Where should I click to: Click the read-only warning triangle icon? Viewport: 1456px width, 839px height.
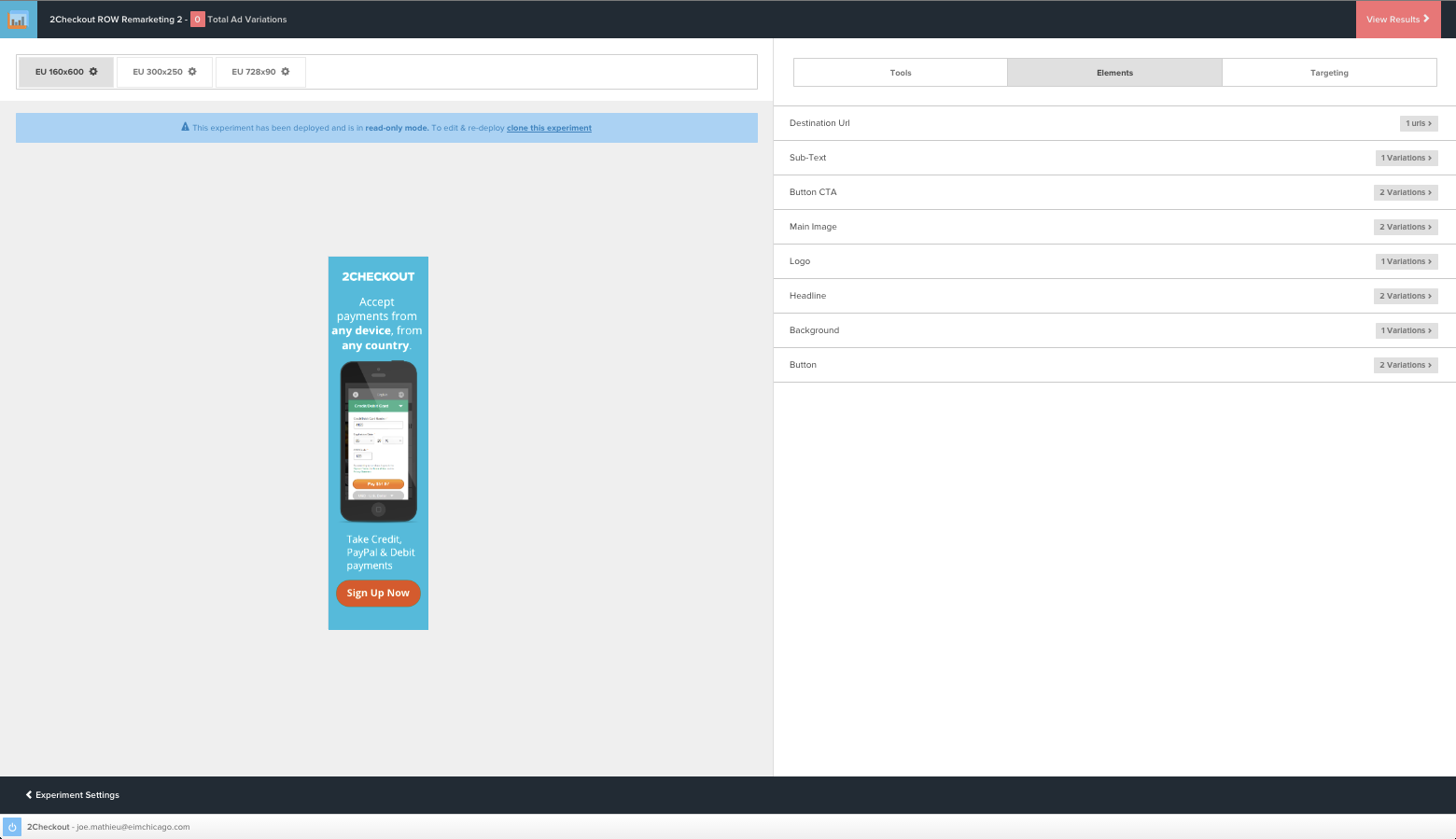185,127
